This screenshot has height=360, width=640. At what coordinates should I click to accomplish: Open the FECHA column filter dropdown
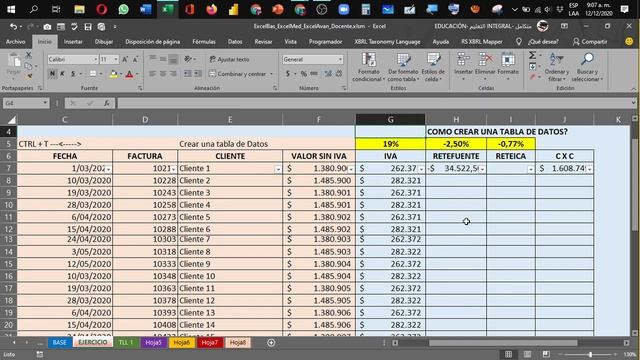tap(108, 169)
